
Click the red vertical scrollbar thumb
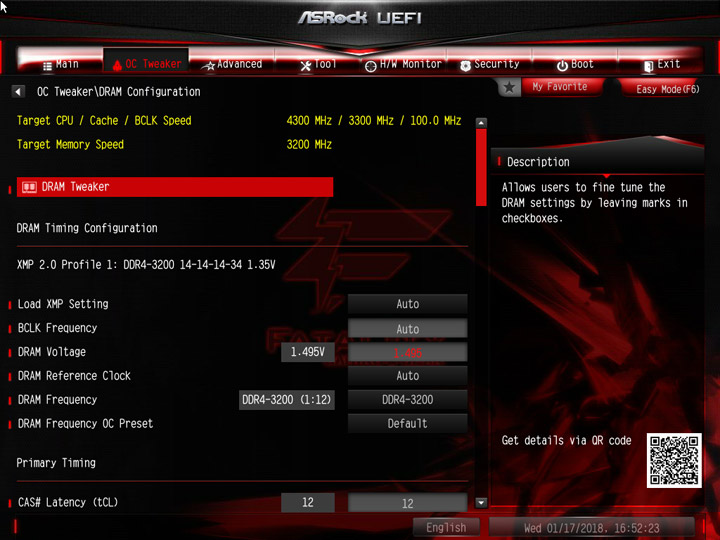point(481,168)
